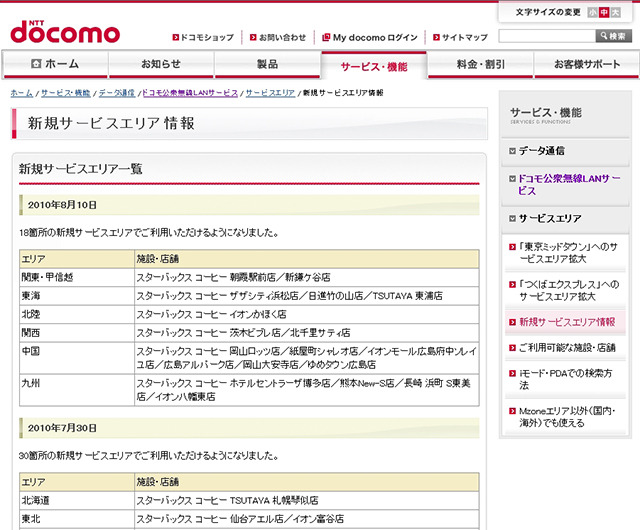Click the arrow icon beside ドコモショップ

point(176,38)
